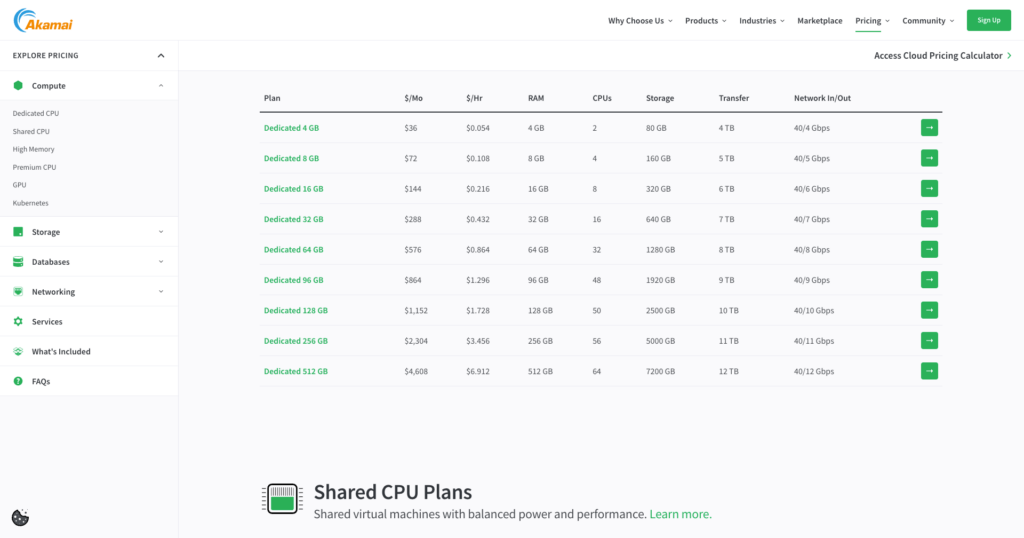The height and width of the screenshot is (538, 1024).
Task: Collapse the Explore Pricing panel
Action: tap(161, 55)
